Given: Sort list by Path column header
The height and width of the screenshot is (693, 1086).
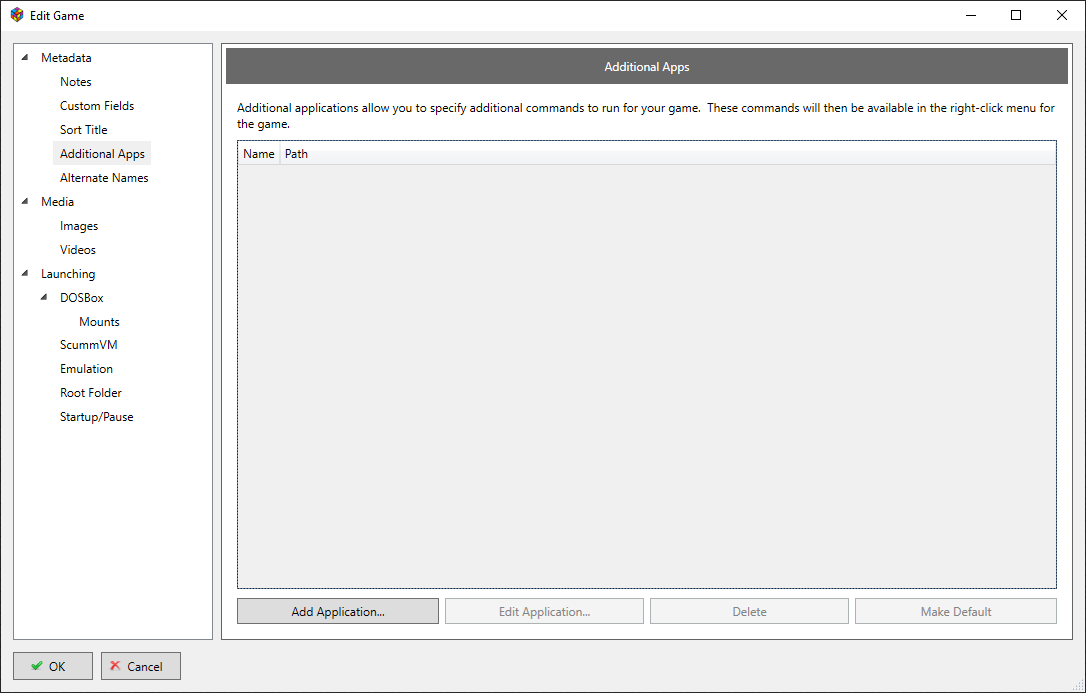Looking at the screenshot, I should (296, 154).
